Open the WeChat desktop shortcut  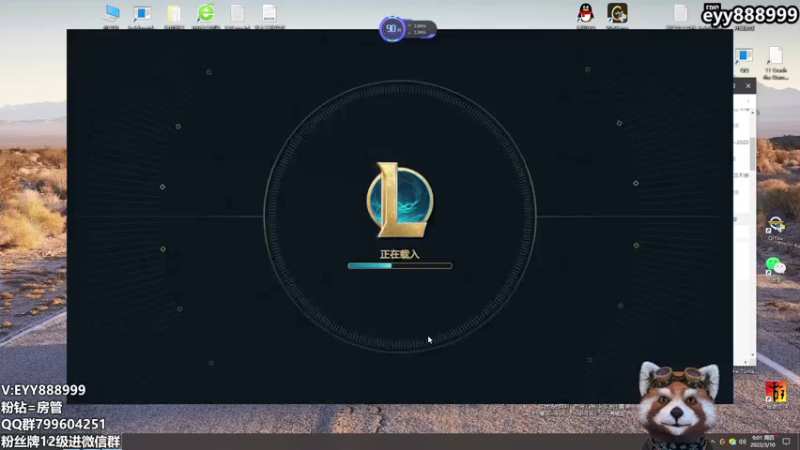coord(776,268)
